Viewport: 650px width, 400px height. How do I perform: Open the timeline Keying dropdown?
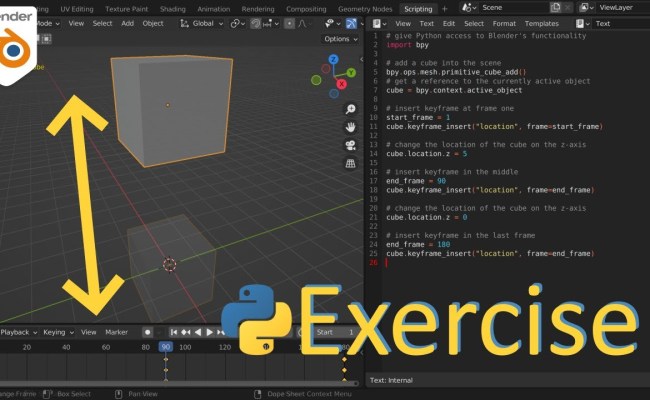point(58,332)
